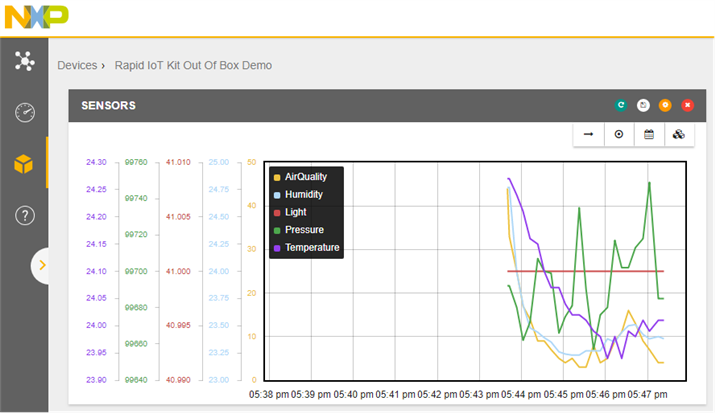Expand the sidebar with the chevron arrow
Viewport: 715px width, 413px height.
point(42,265)
